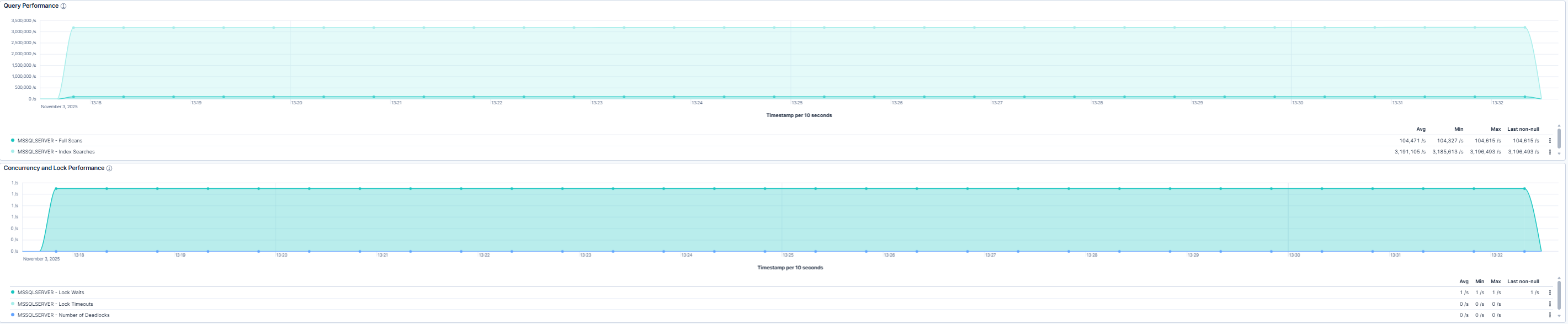Toggle the MSSQLSERVER - Lock Timeouts legend series
The width and height of the screenshot is (1568, 324).
tap(55, 304)
